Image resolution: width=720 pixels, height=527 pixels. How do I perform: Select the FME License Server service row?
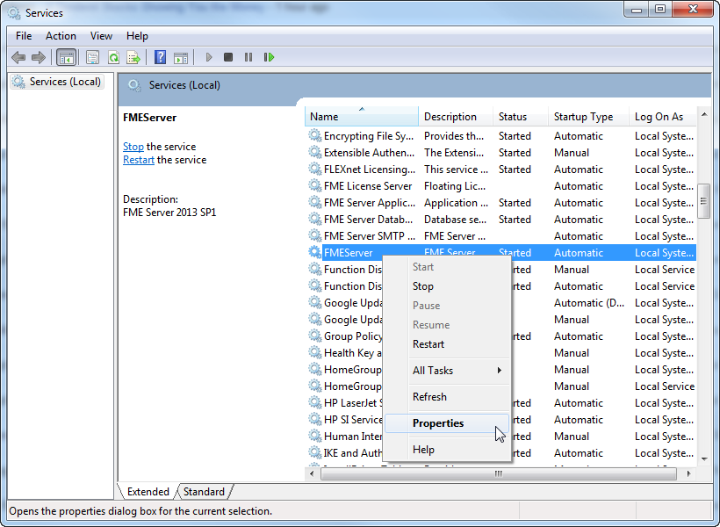[367, 186]
